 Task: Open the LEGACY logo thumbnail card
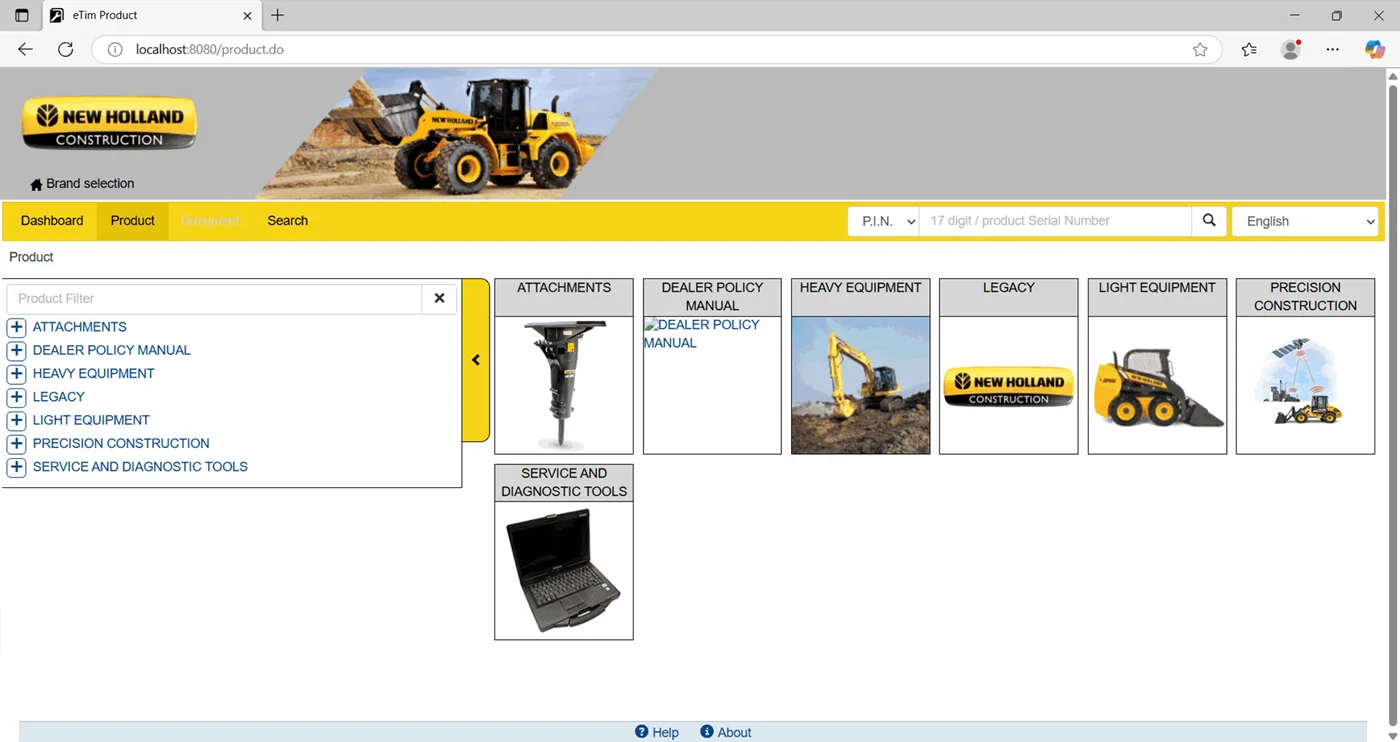(x=1008, y=385)
